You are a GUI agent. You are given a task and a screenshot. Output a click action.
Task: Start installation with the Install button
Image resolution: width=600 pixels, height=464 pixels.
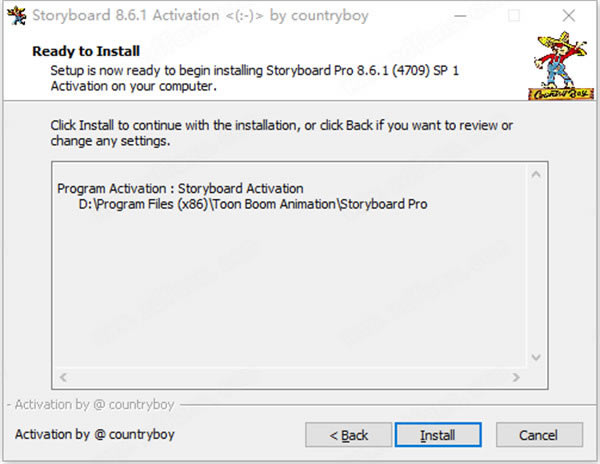[x=438, y=435]
